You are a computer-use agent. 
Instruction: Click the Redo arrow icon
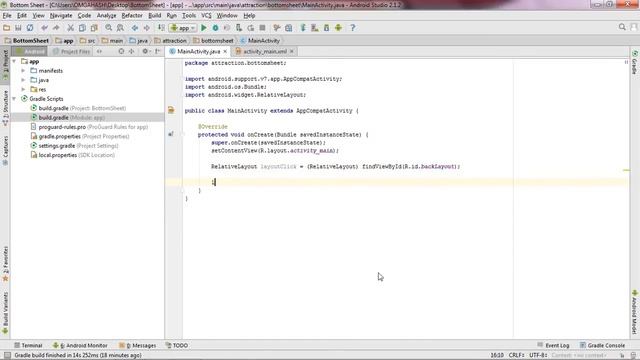tap(56, 28)
